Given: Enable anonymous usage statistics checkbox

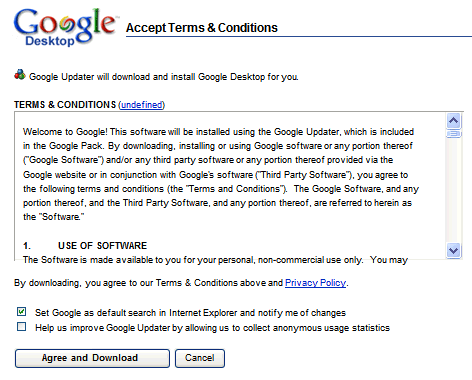Looking at the screenshot, I should (21, 327).
